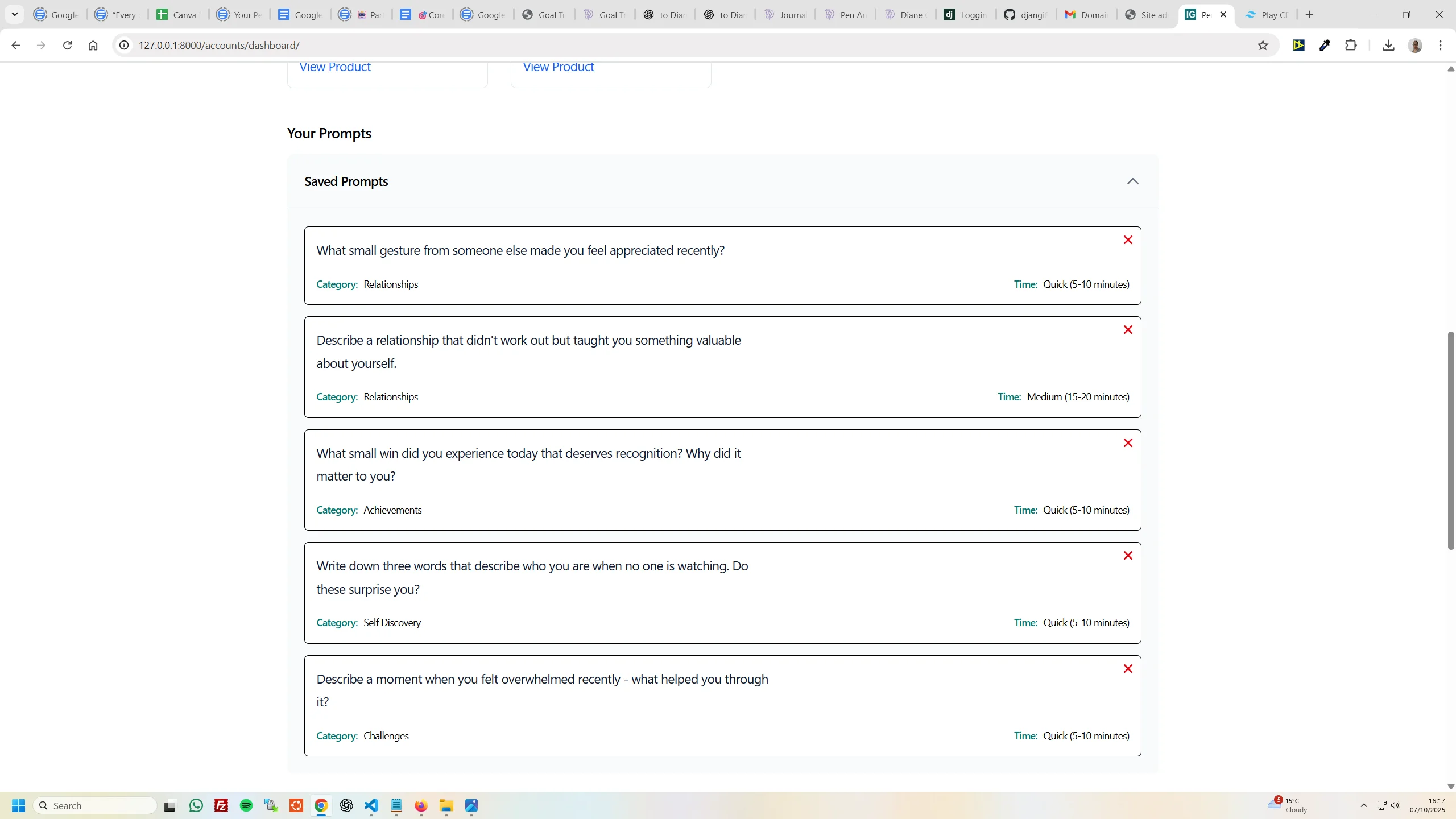This screenshot has height=819, width=1456.
Task: Open the browser tab search dropdown
Action: coord(15,14)
